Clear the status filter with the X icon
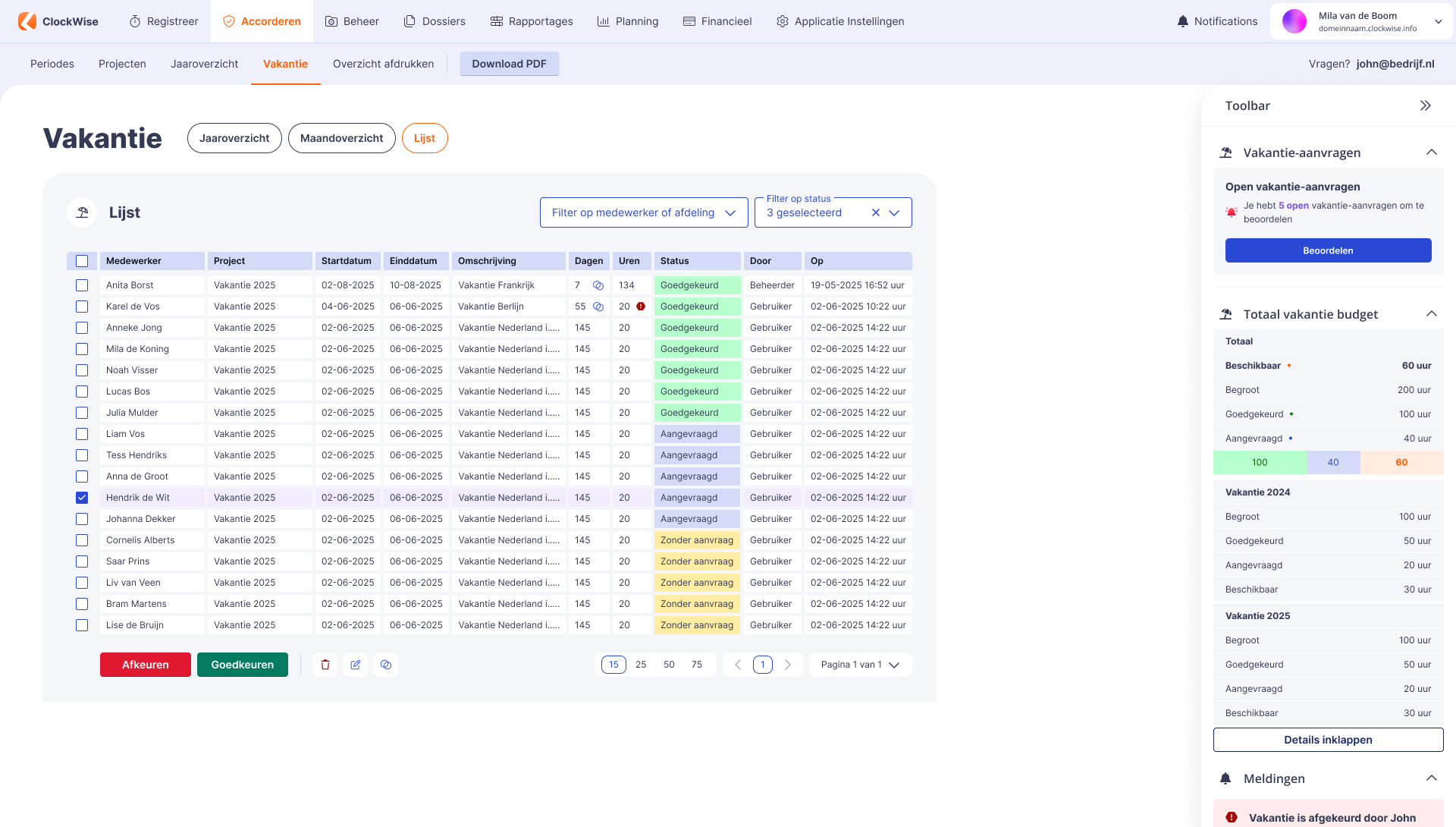This screenshot has width=1456, height=827. [x=876, y=212]
